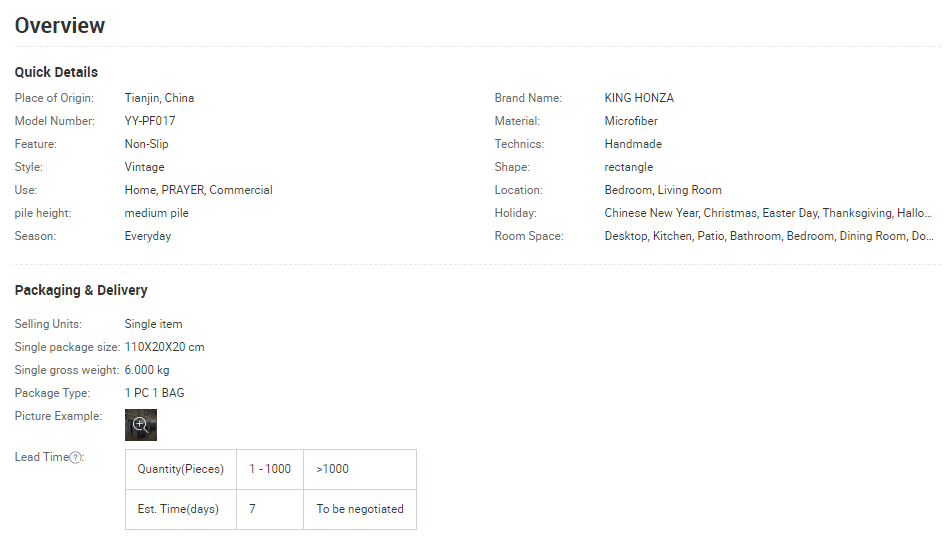Viewport: 949px width, 541px height.
Task: Click the '>1000' quantity table cell
Action: coord(333,469)
